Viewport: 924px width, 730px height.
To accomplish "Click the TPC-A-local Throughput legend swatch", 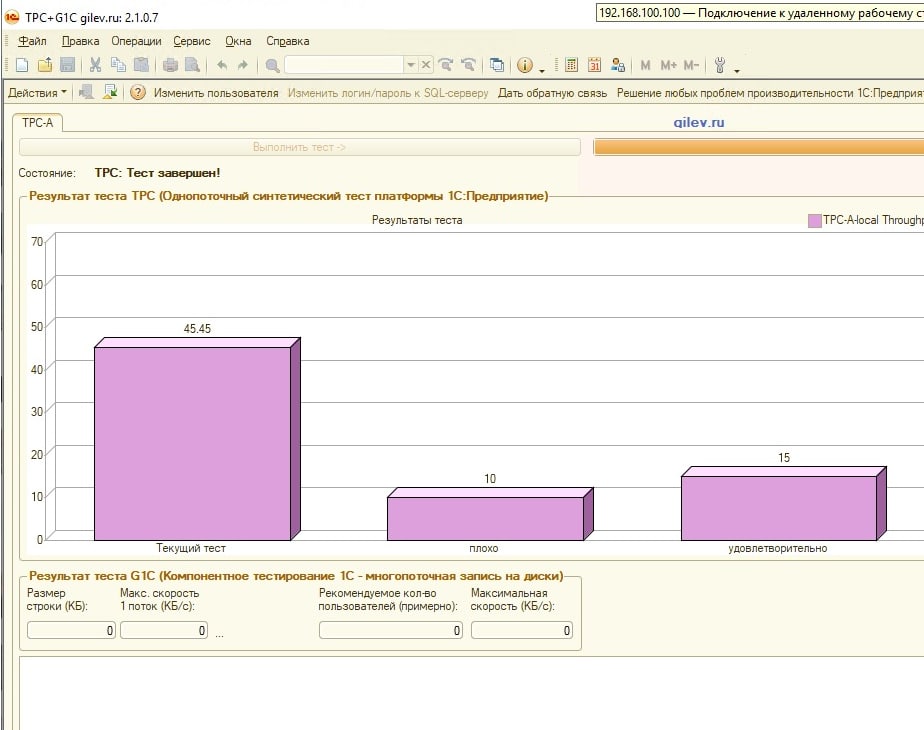I will click(x=814, y=221).
